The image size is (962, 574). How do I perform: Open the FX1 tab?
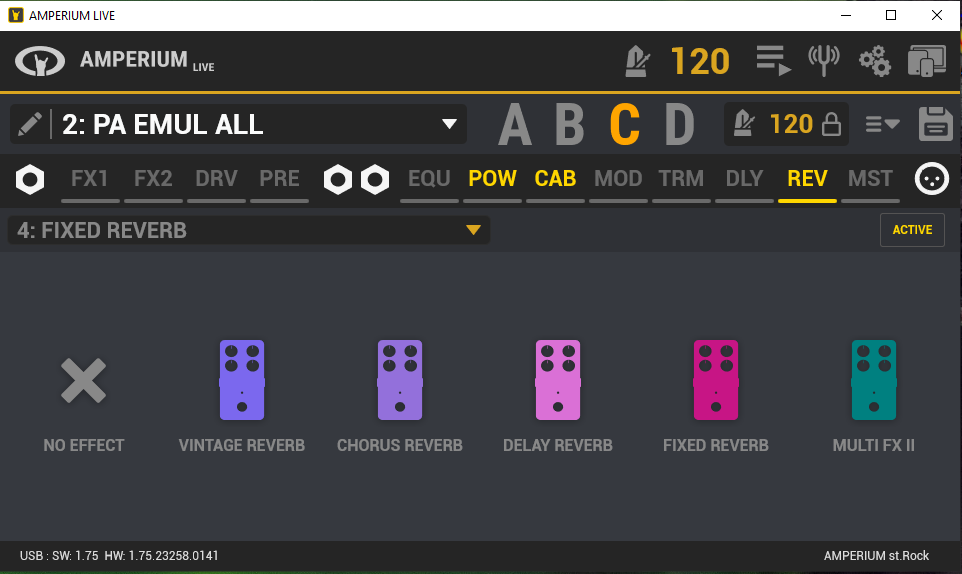(x=90, y=179)
